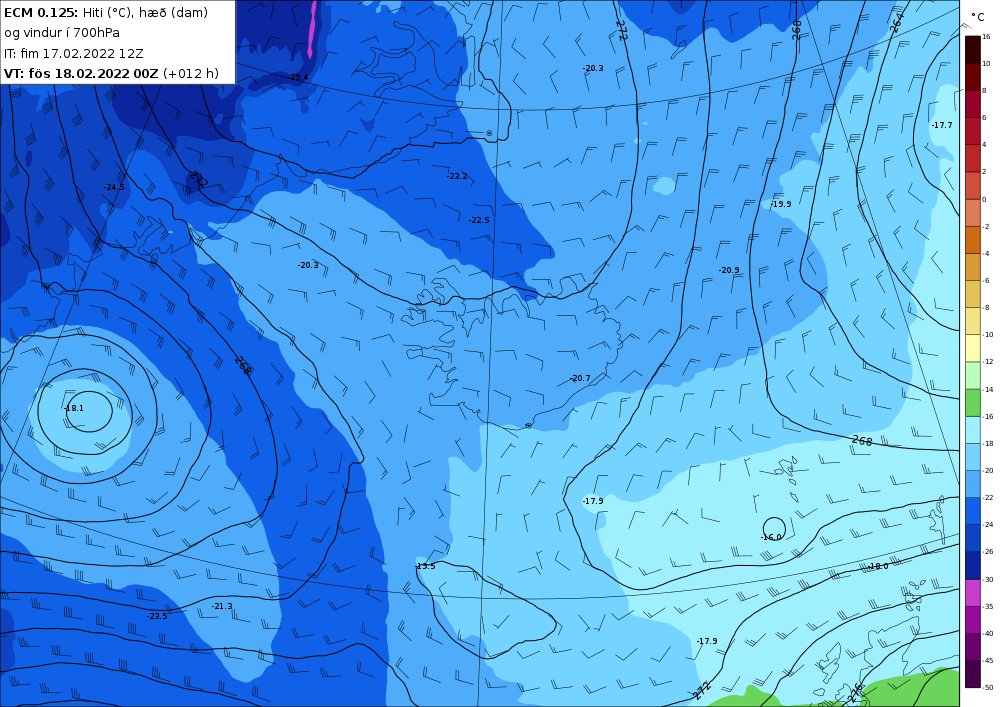The height and width of the screenshot is (707, 1000).
Task: Click the subtitle 'og vindur í 700hPa'
Action: [x=62, y=33]
